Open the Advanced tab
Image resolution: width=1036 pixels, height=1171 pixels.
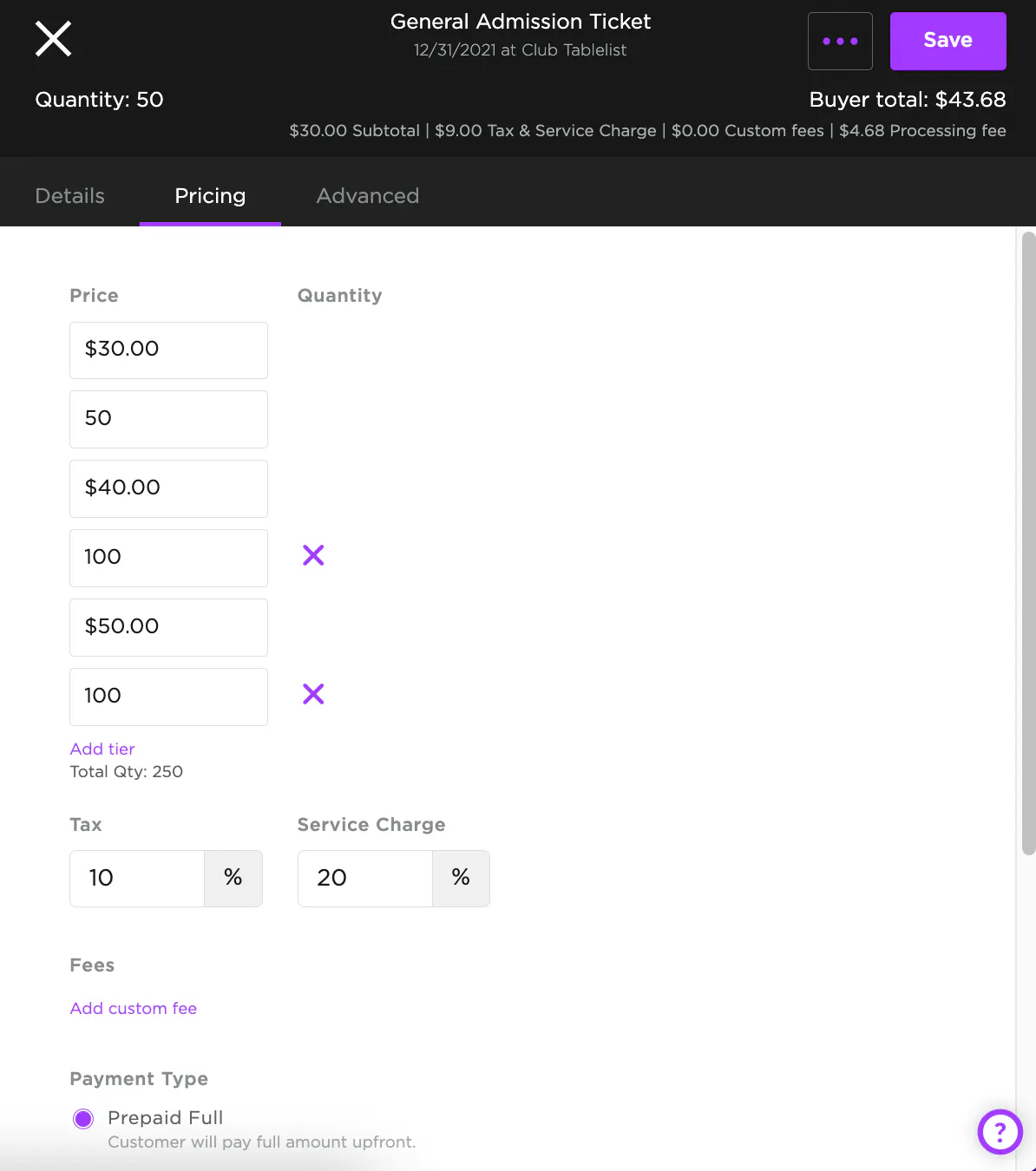coord(367,196)
